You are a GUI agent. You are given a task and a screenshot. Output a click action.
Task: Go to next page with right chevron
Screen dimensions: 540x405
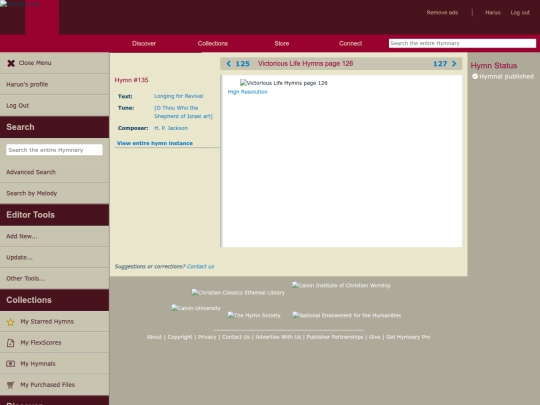[454, 64]
